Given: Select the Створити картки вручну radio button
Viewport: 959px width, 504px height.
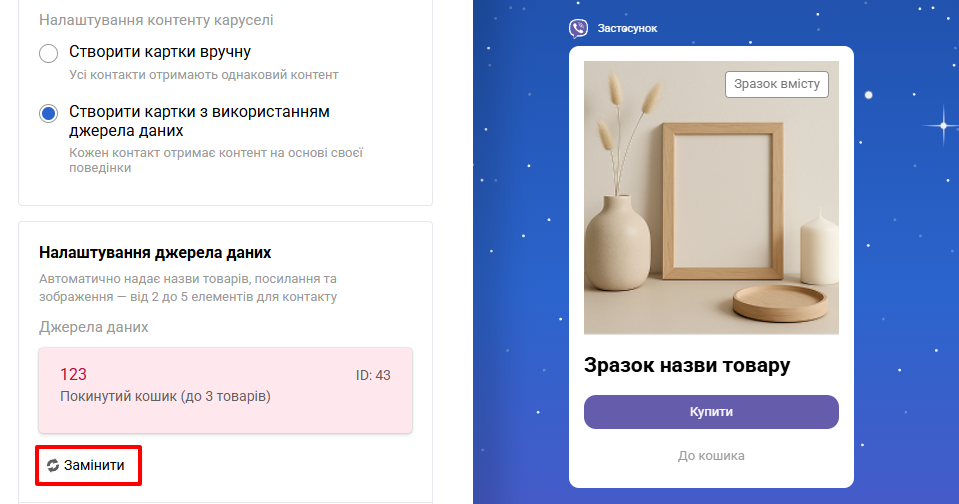Looking at the screenshot, I should click(48, 53).
